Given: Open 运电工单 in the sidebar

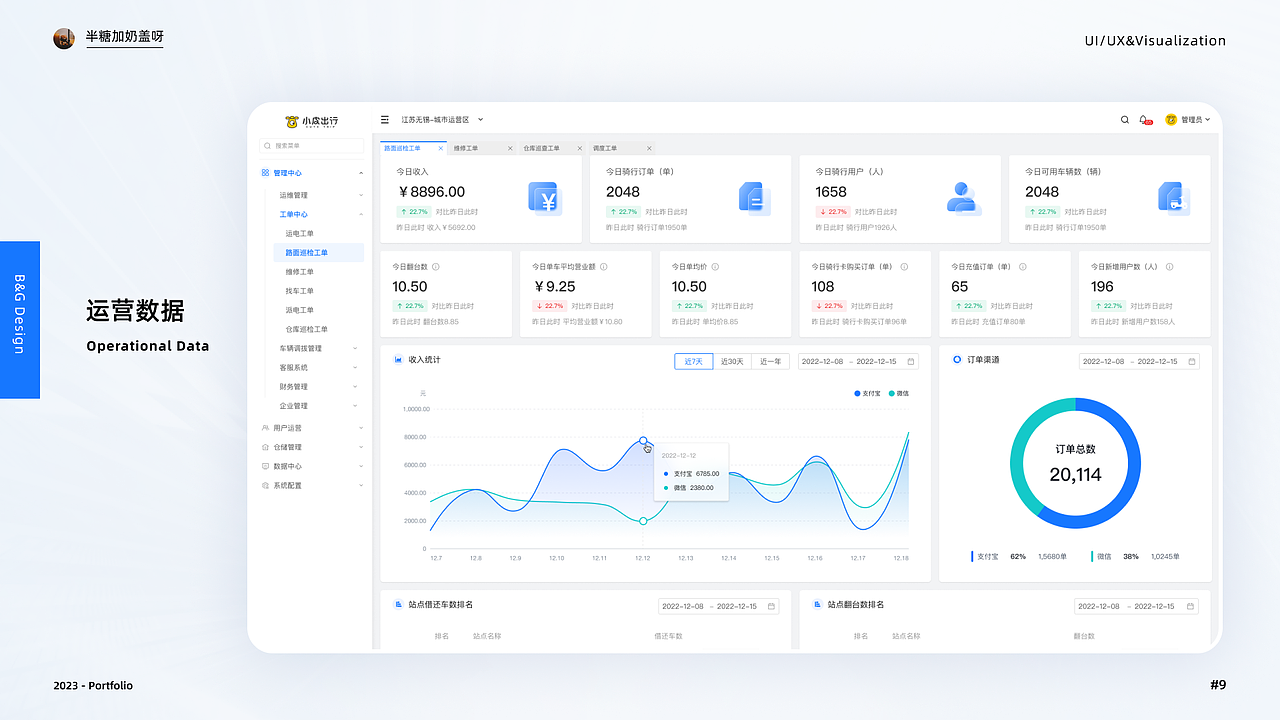Looking at the screenshot, I should coord(300,233).
